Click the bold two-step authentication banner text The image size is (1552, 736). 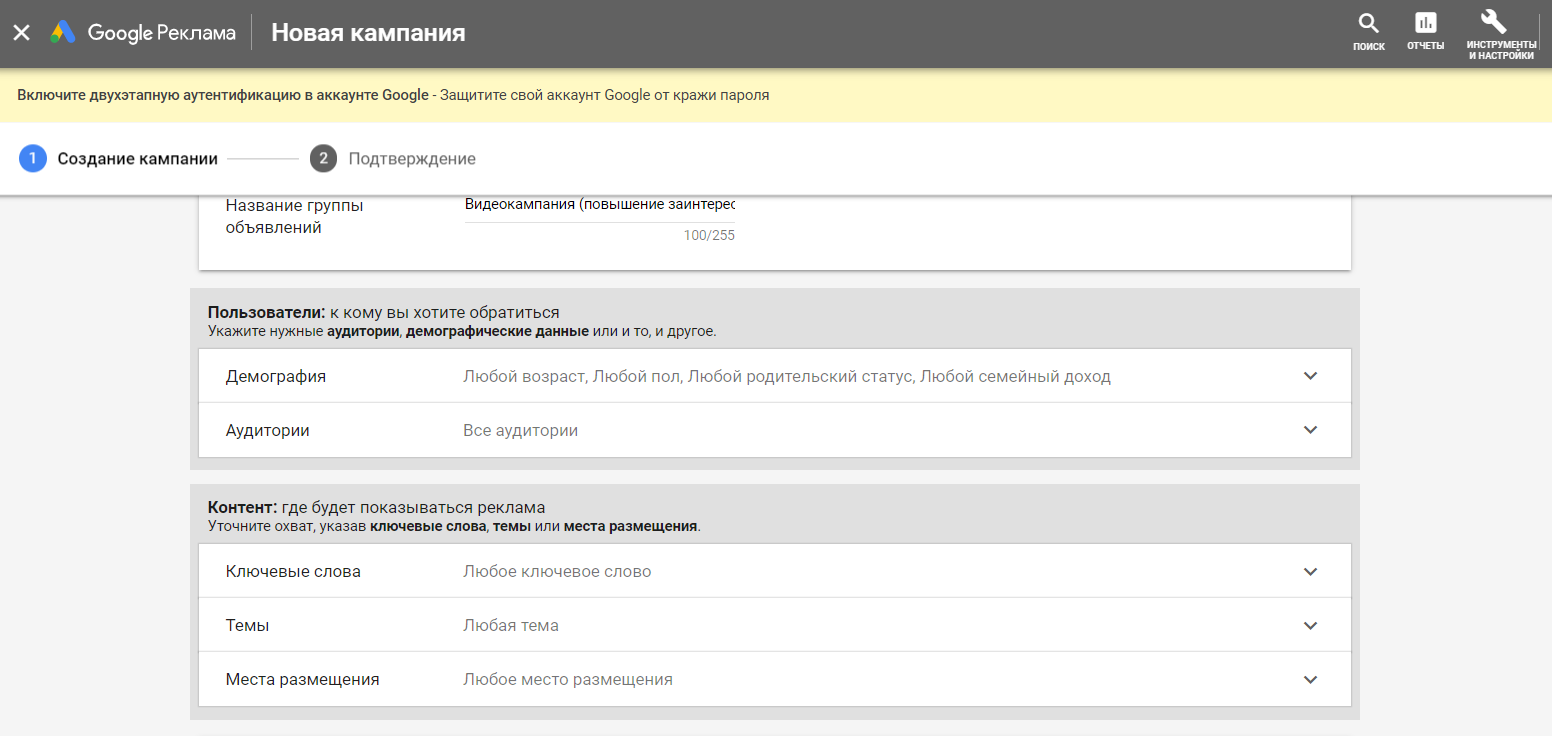click(x=222, y=96)
